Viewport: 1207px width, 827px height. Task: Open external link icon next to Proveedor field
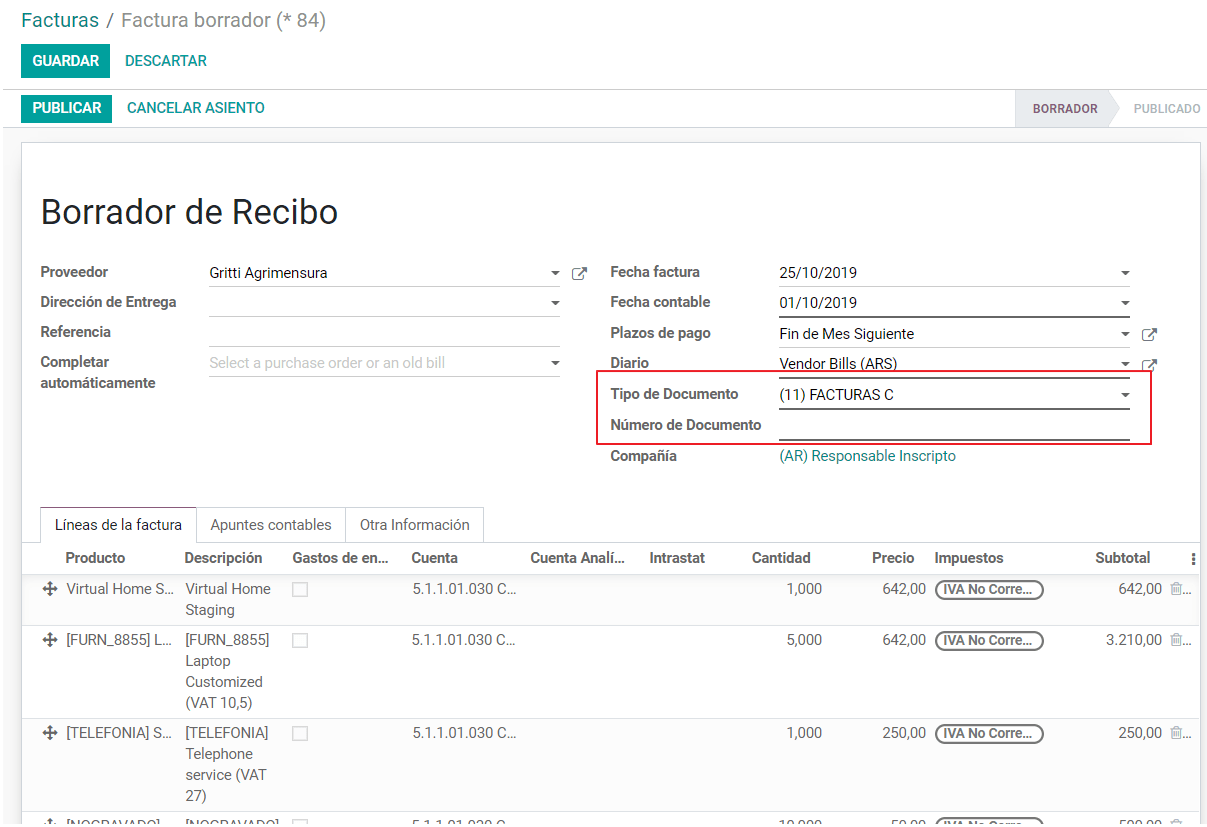tap(579, 273)
